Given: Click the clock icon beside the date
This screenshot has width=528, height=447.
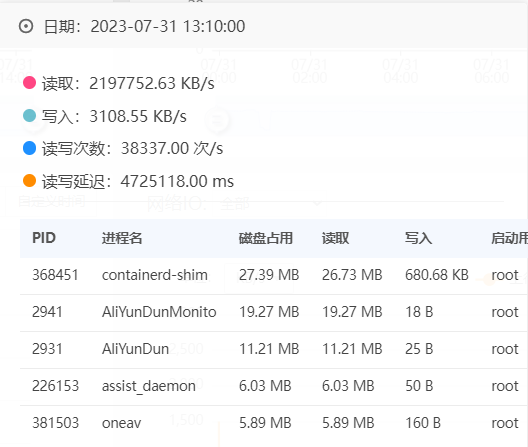Looking at the screenshot, I should [x=26, y=26].
